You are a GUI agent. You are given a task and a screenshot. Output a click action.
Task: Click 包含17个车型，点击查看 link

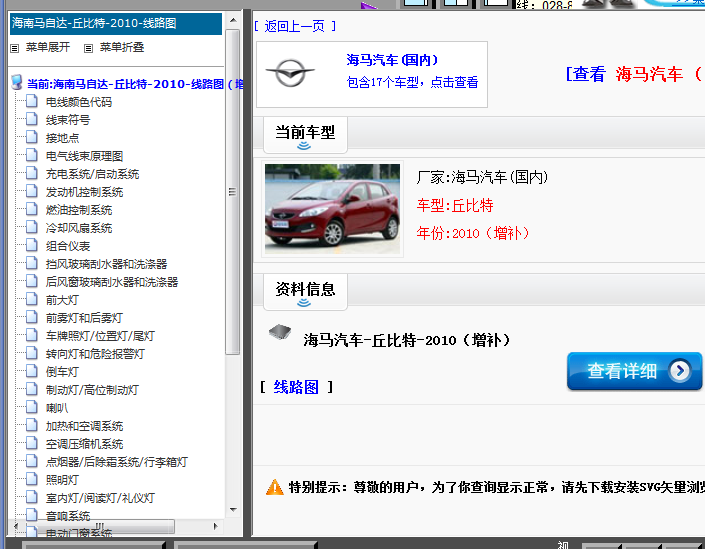pos(412,82)
